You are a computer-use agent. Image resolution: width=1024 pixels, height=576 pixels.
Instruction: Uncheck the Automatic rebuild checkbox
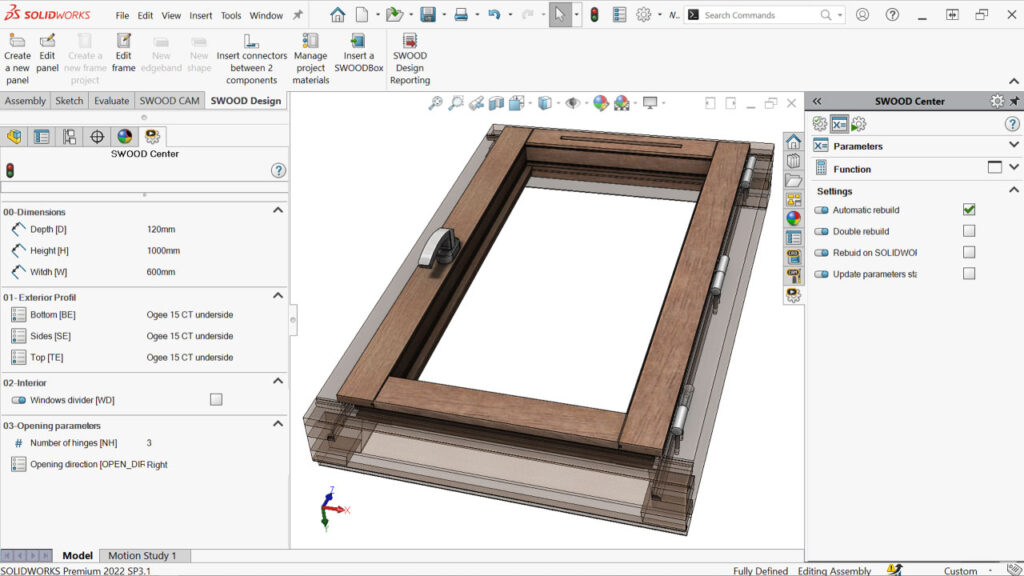click(x=968, y=210)
